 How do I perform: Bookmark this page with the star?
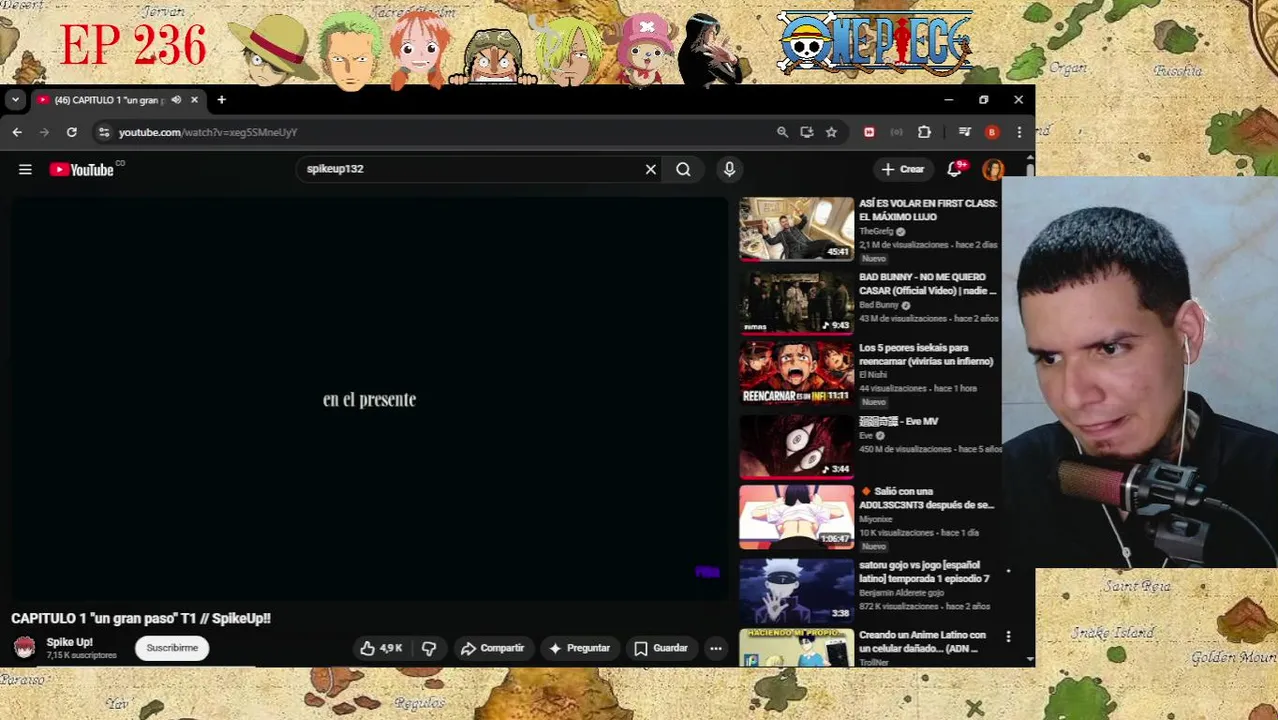click(x=831, y=132)
